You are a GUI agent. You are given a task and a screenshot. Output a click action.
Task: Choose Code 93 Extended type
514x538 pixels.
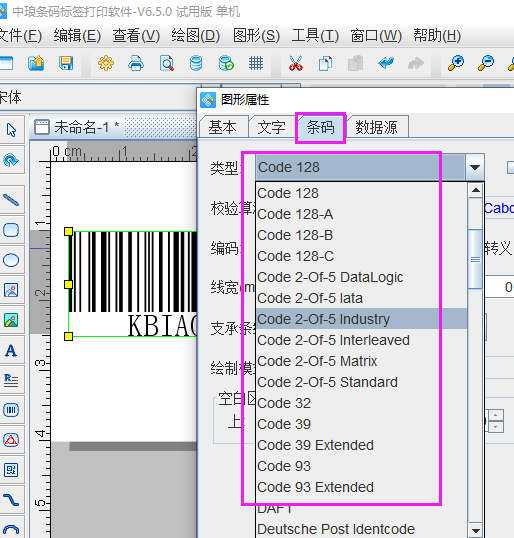point(361,487)
